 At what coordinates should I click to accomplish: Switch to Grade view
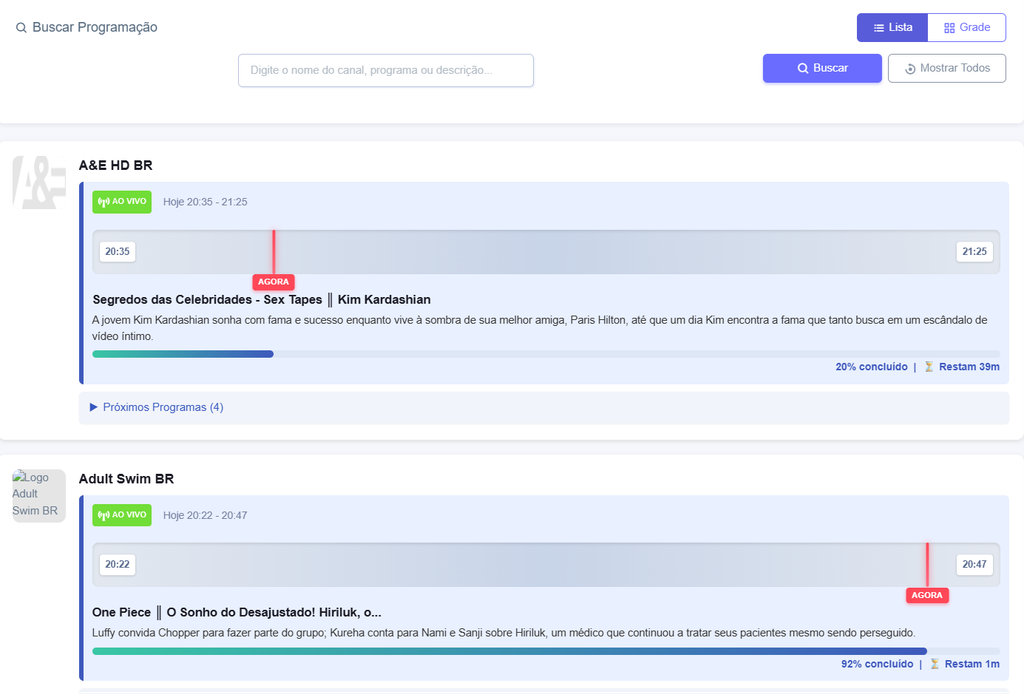[967, 27]
